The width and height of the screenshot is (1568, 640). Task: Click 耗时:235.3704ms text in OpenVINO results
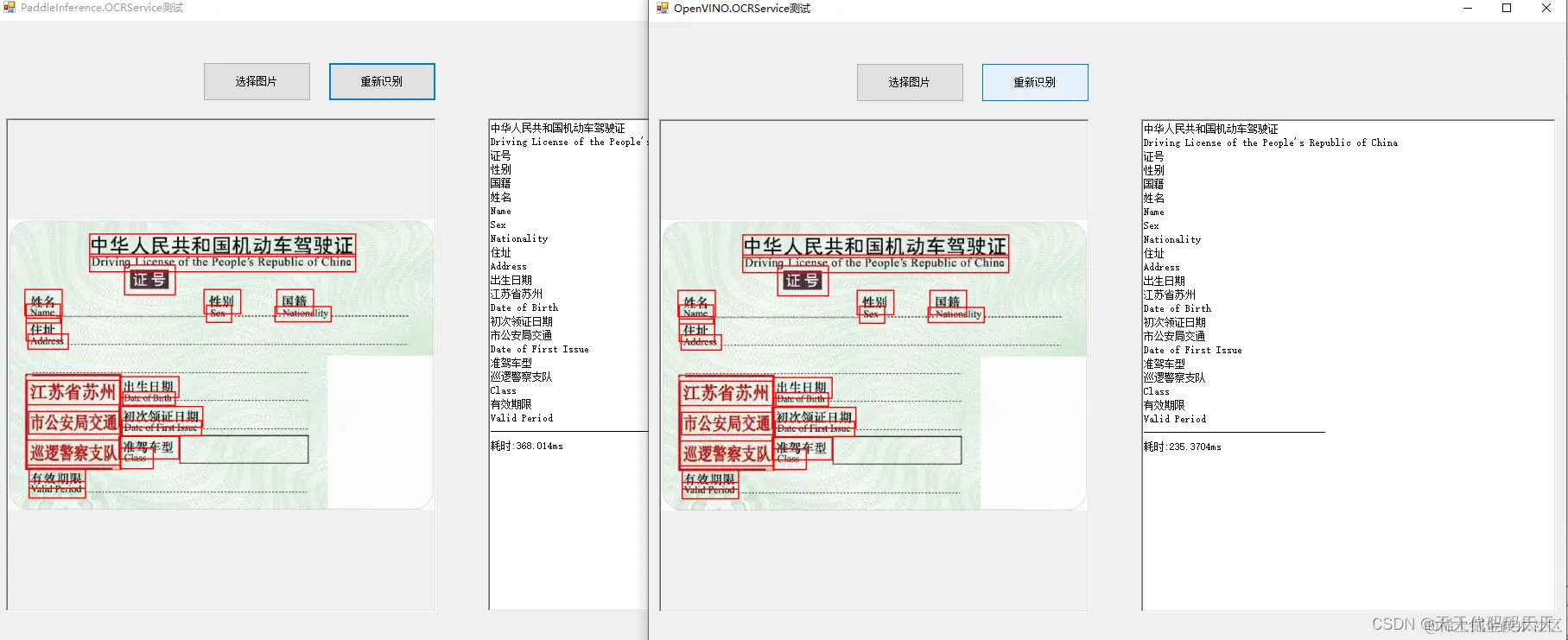(1182, 447)
